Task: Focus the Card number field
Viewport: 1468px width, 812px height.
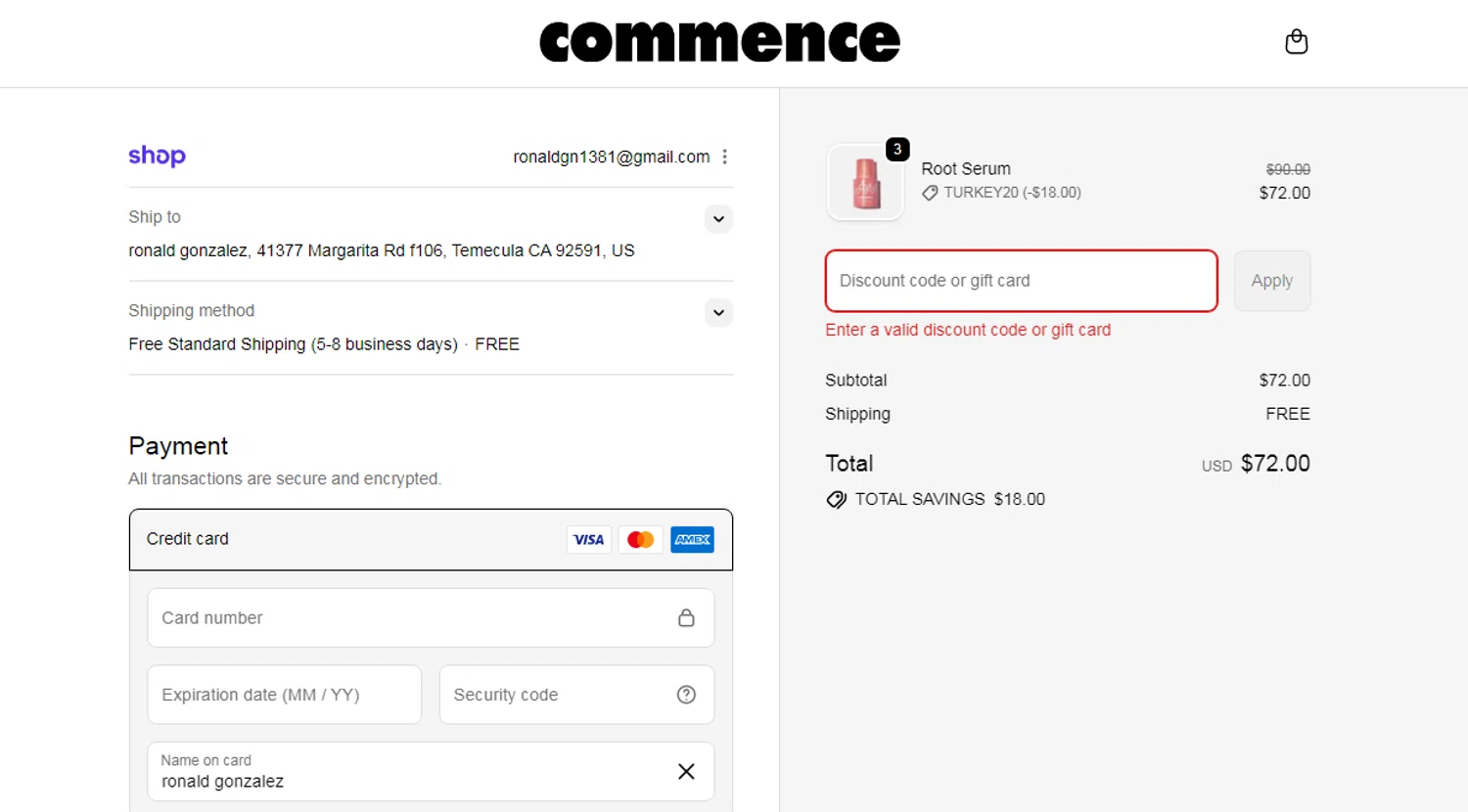Action: tap(431, 617)
